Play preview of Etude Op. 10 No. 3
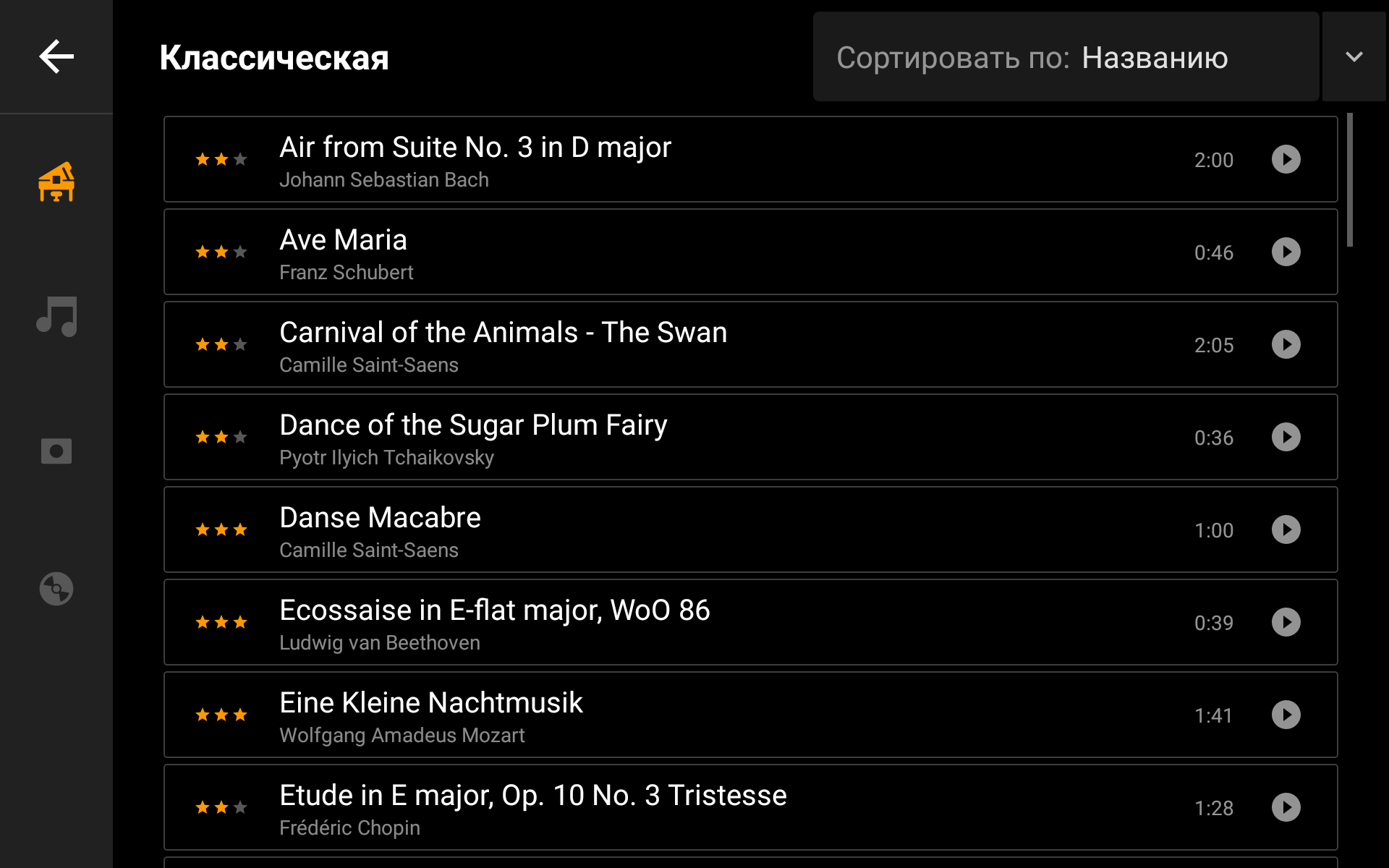Viewport: 1389px width, 868px height. (x=1286, y=807)
